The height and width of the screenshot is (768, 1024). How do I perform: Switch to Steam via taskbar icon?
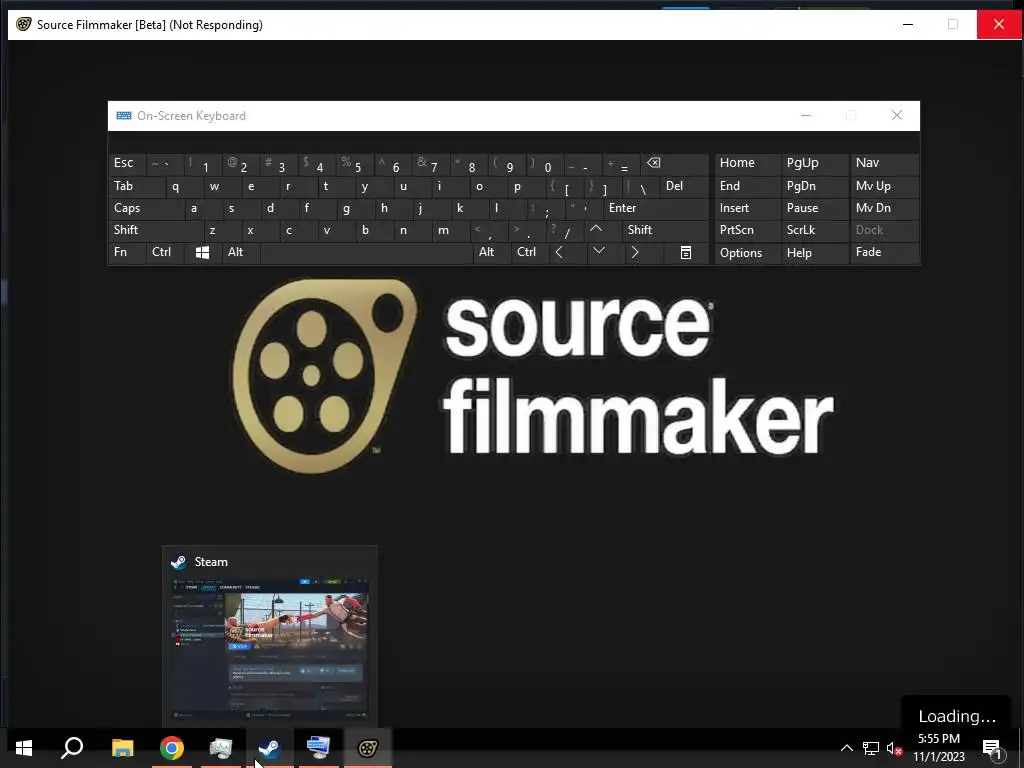click(269, 748)
